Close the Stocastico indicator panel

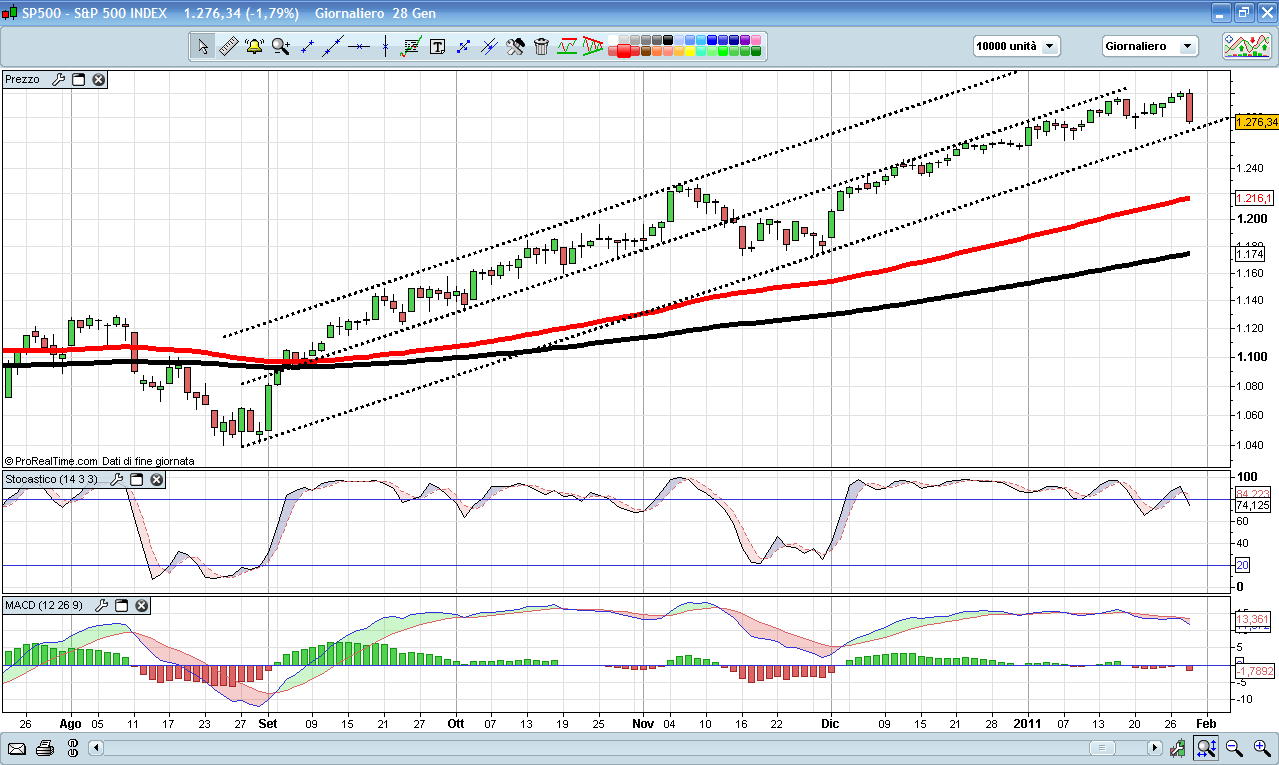(156, 480)
